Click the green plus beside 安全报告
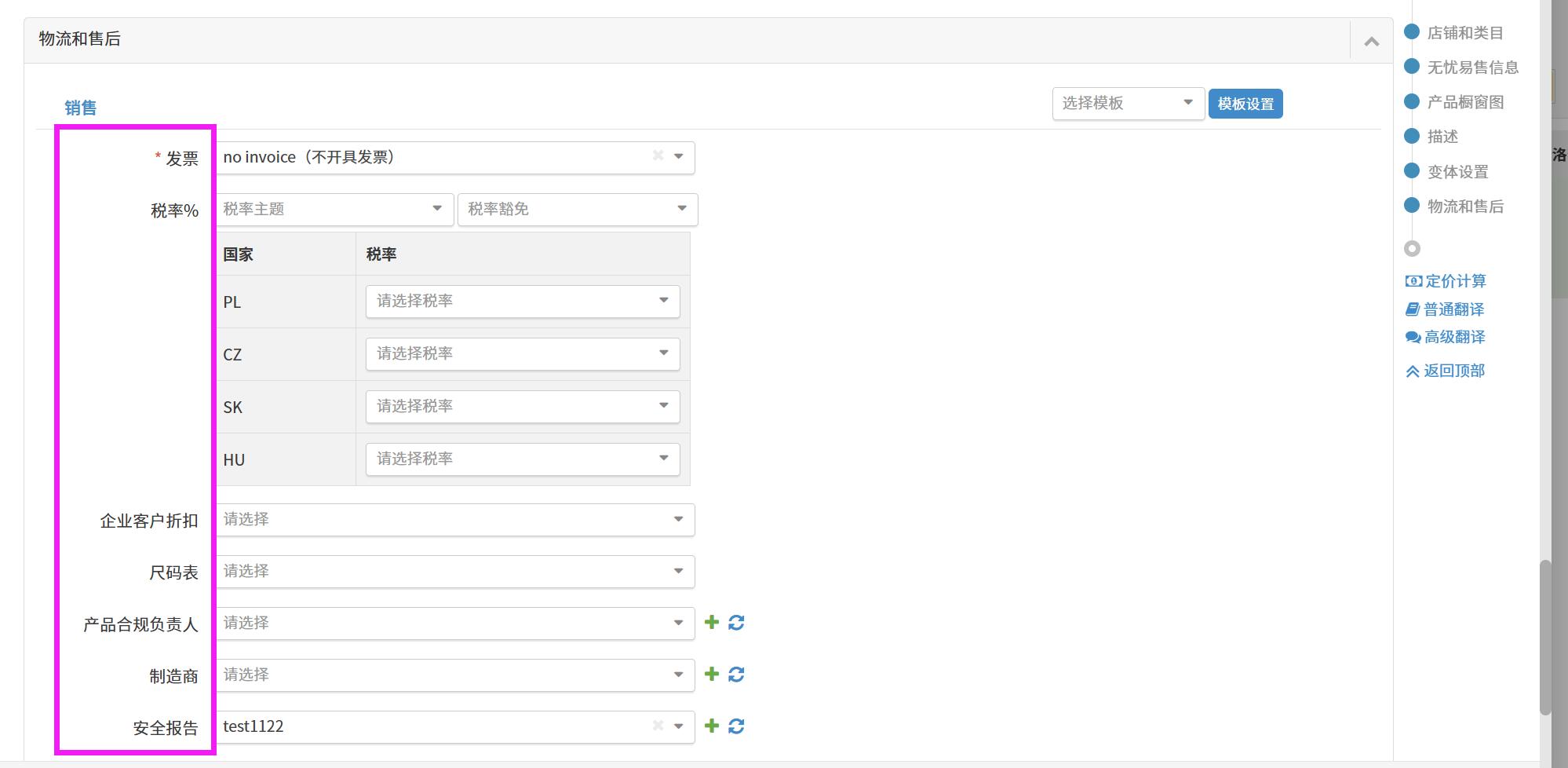The height and width of the screenshot is (768, 1568). coord(712,726)
